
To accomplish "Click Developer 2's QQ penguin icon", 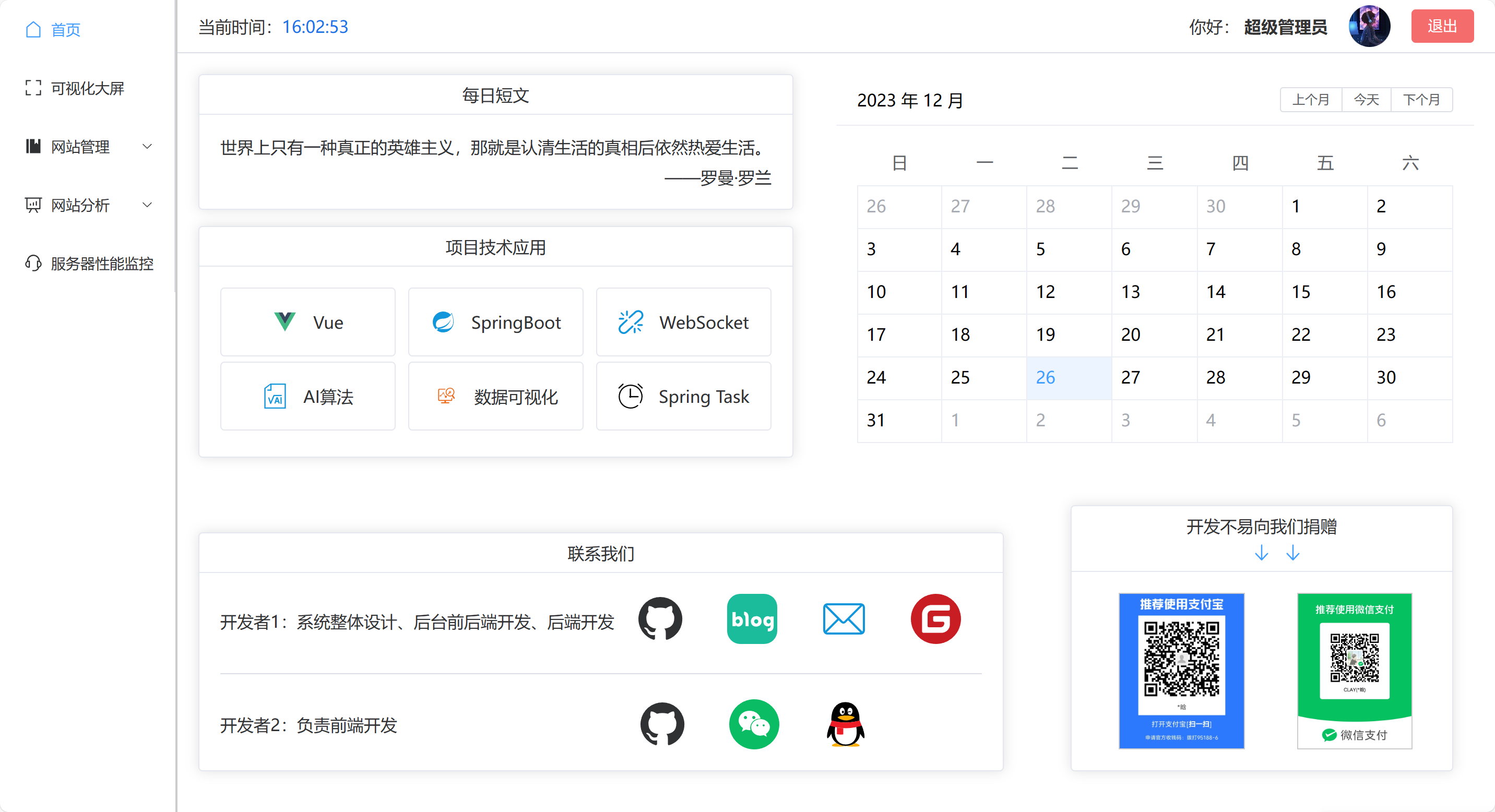I will [846, 725].
